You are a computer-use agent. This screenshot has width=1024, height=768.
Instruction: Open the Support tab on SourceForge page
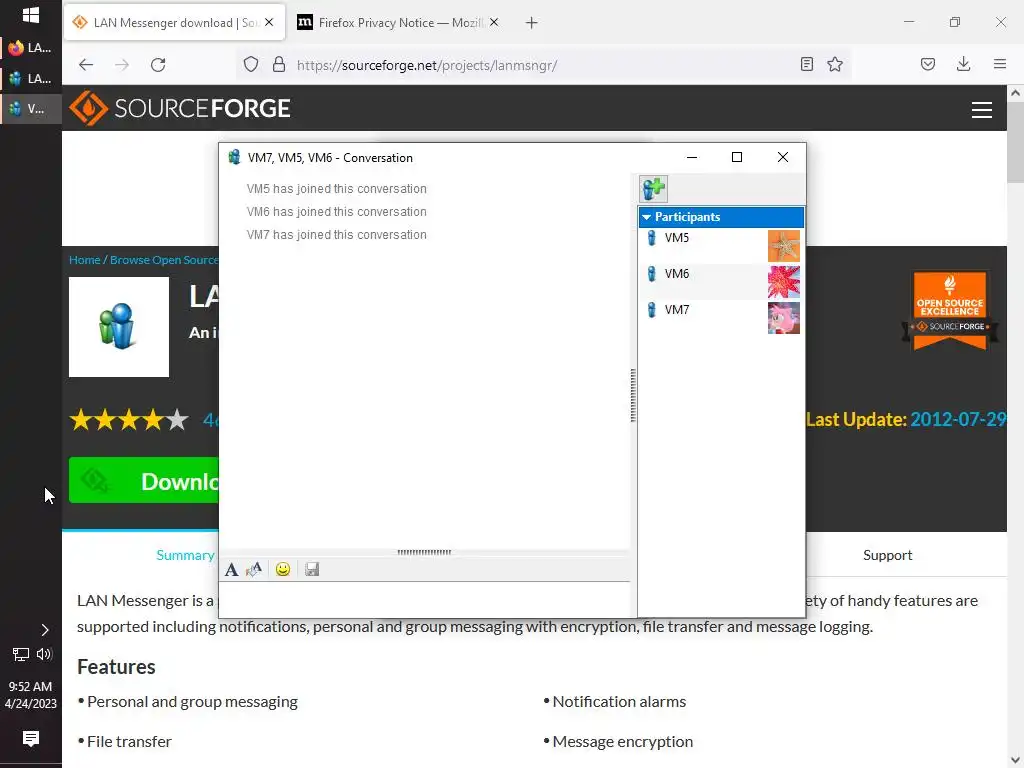[x=888, y=555]
